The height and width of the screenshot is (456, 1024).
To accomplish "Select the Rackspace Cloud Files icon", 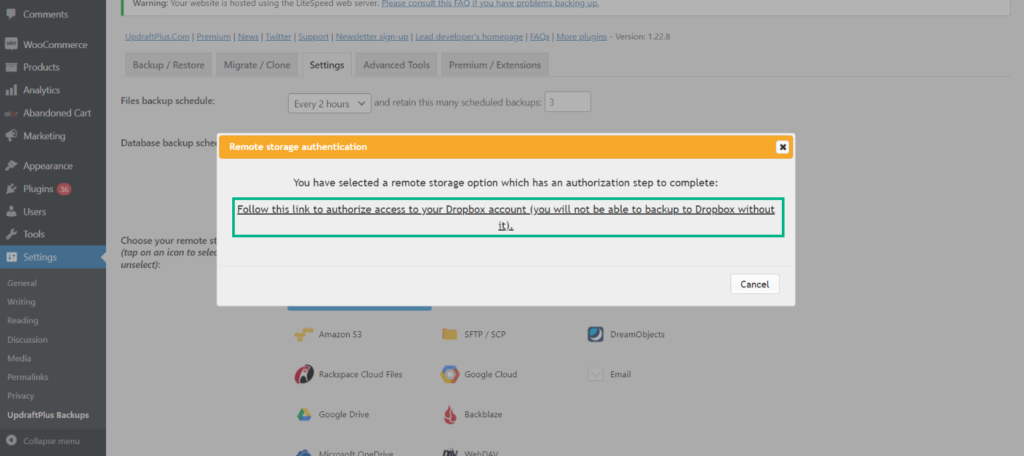I will click(303, 374).
